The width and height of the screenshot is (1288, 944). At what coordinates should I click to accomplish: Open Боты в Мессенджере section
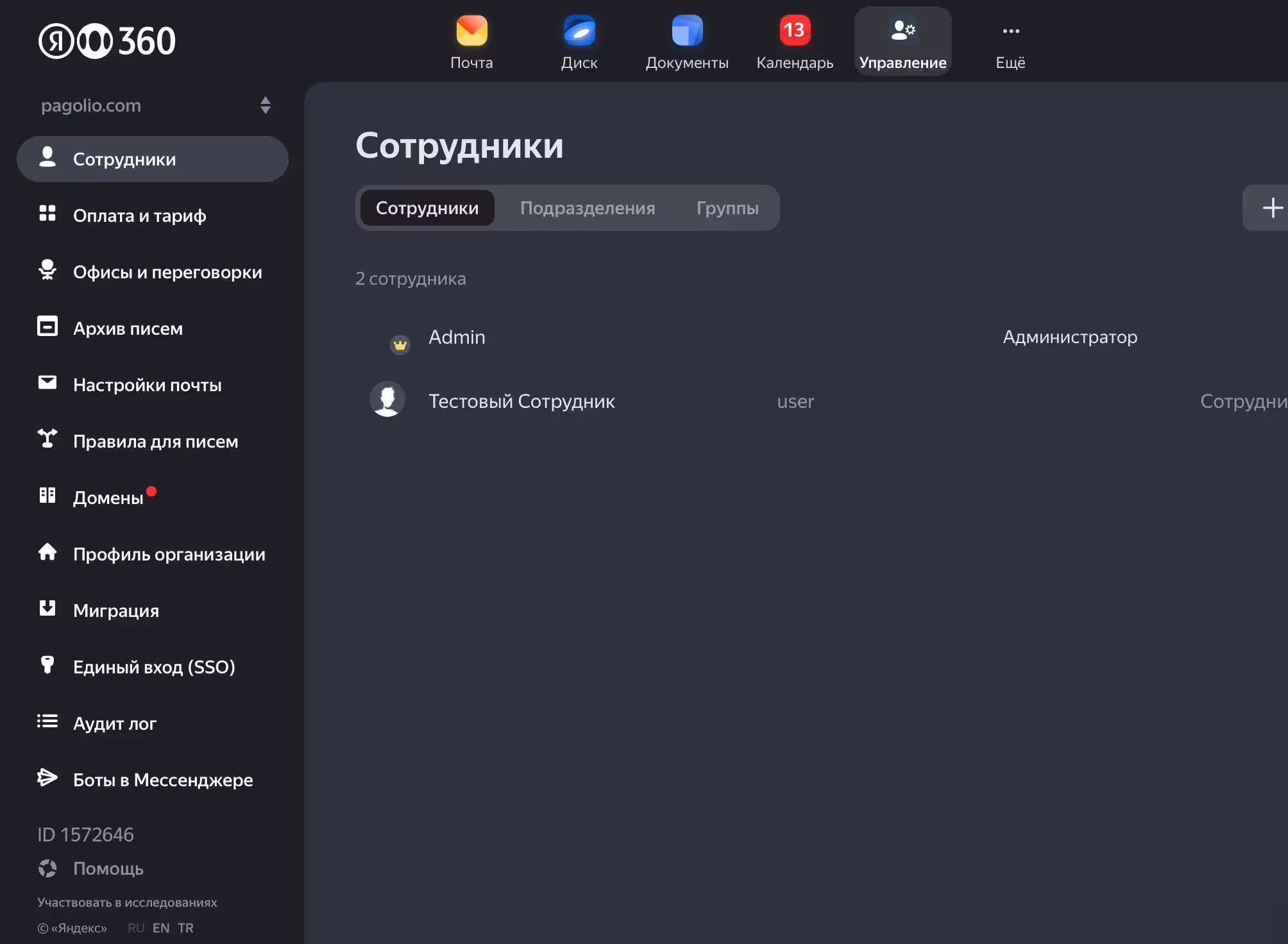click(x=163, y=780)
